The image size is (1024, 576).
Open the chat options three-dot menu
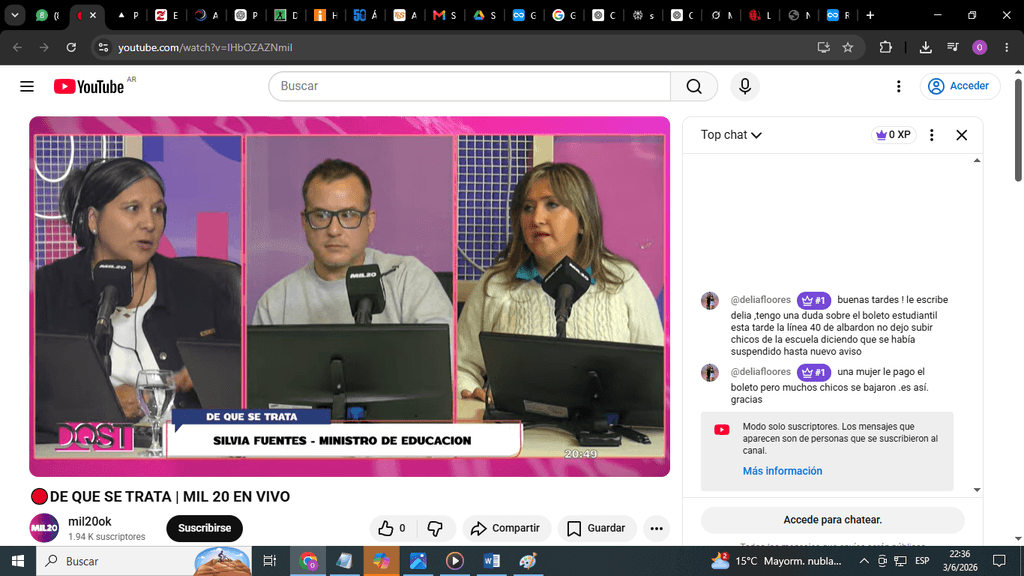pyautogui.click(x=932, y=135)
